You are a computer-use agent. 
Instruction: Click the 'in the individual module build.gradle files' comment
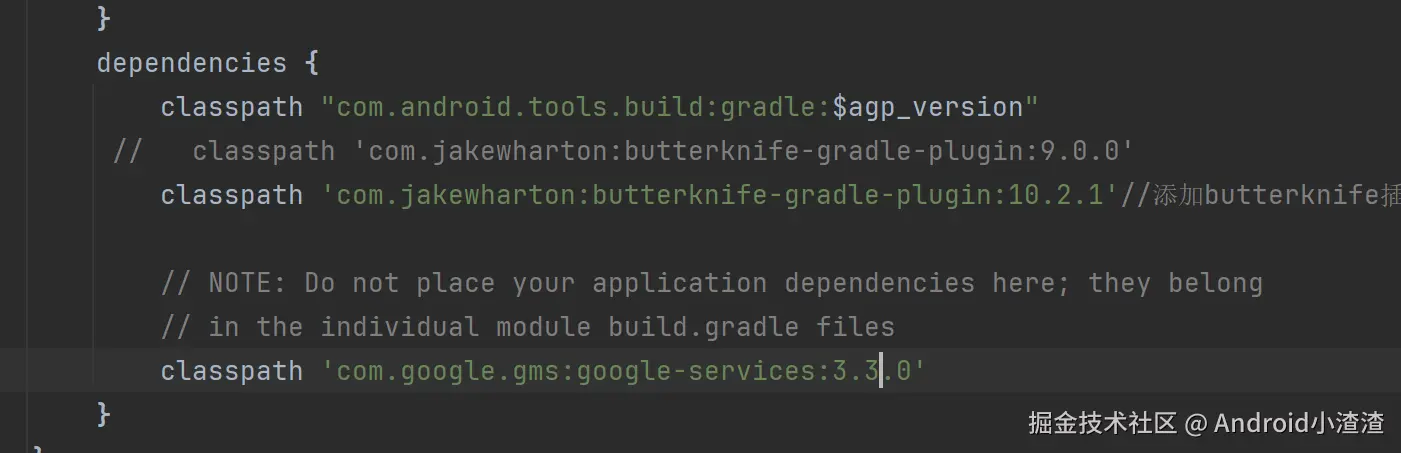[x=527, y=327]
